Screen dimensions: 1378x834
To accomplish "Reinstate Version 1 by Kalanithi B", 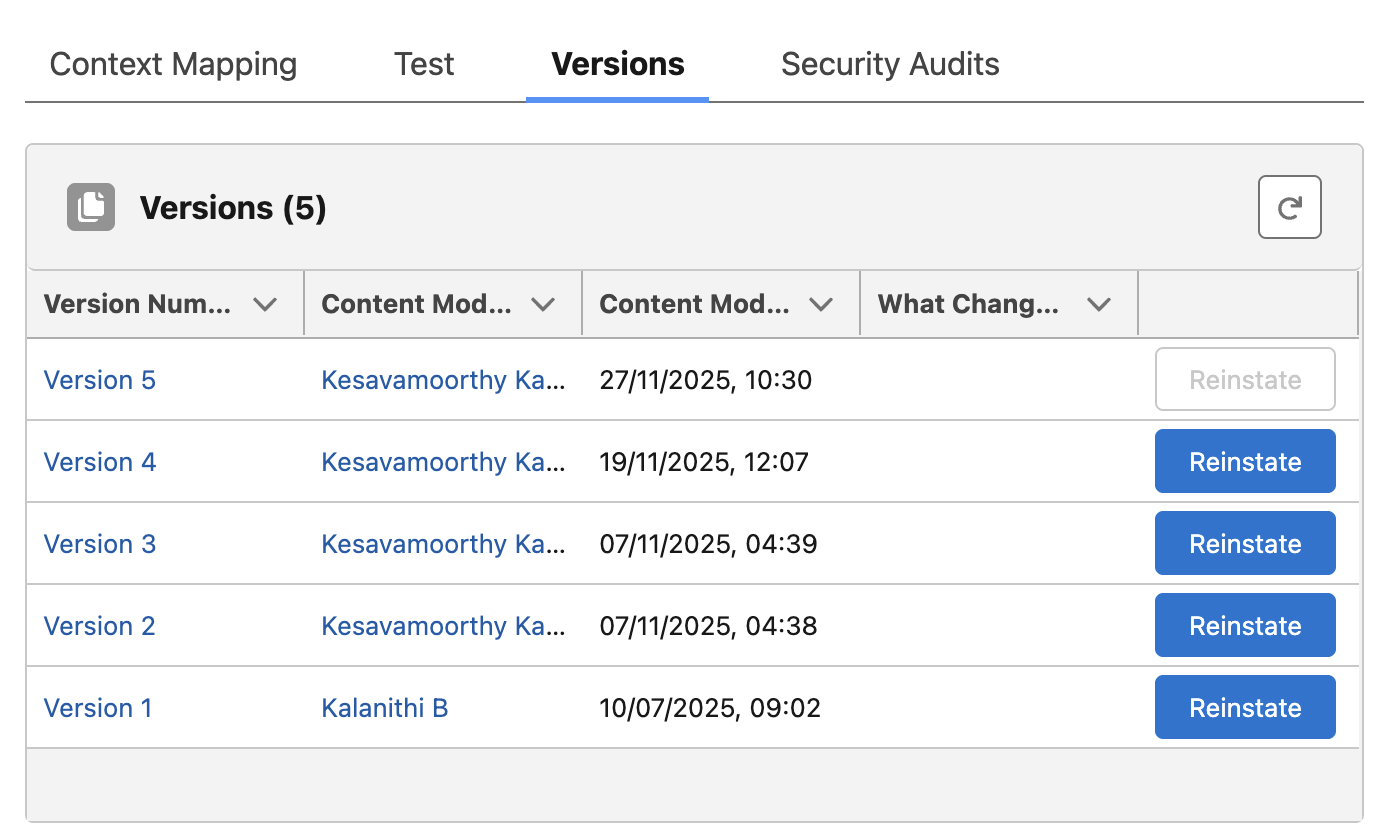I will point(1245,708).
